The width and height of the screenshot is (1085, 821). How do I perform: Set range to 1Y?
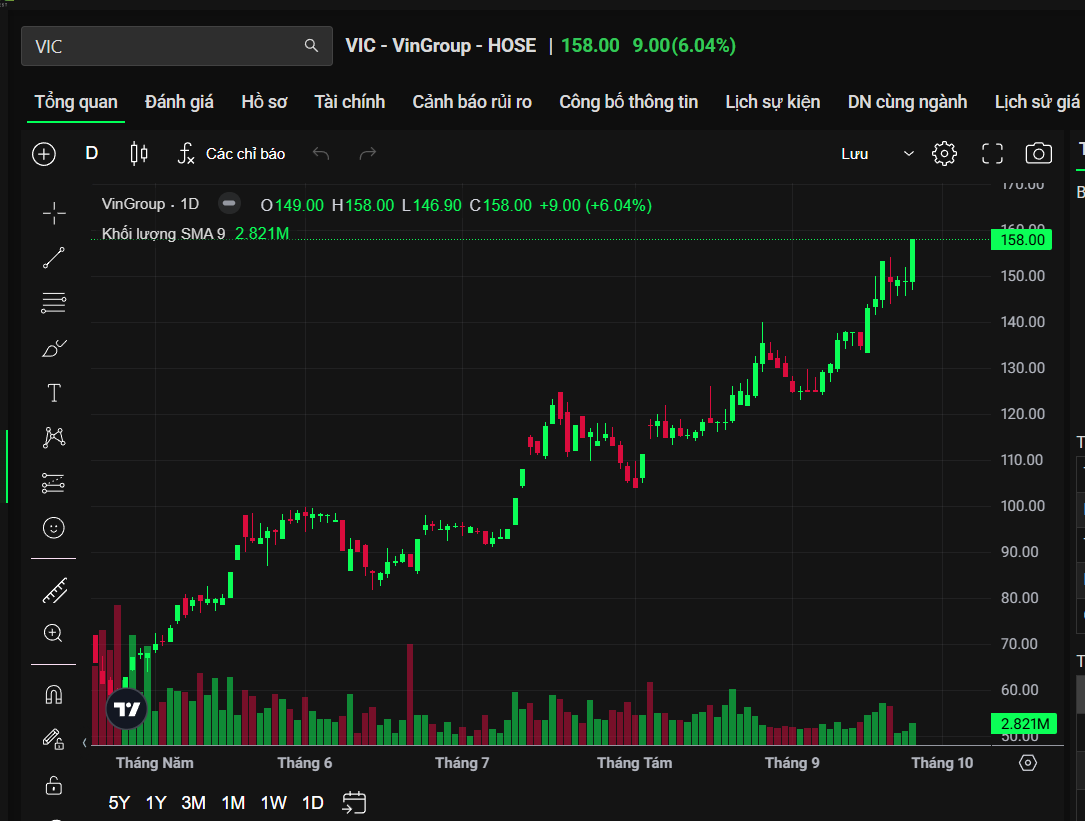(x=156, y=803)
